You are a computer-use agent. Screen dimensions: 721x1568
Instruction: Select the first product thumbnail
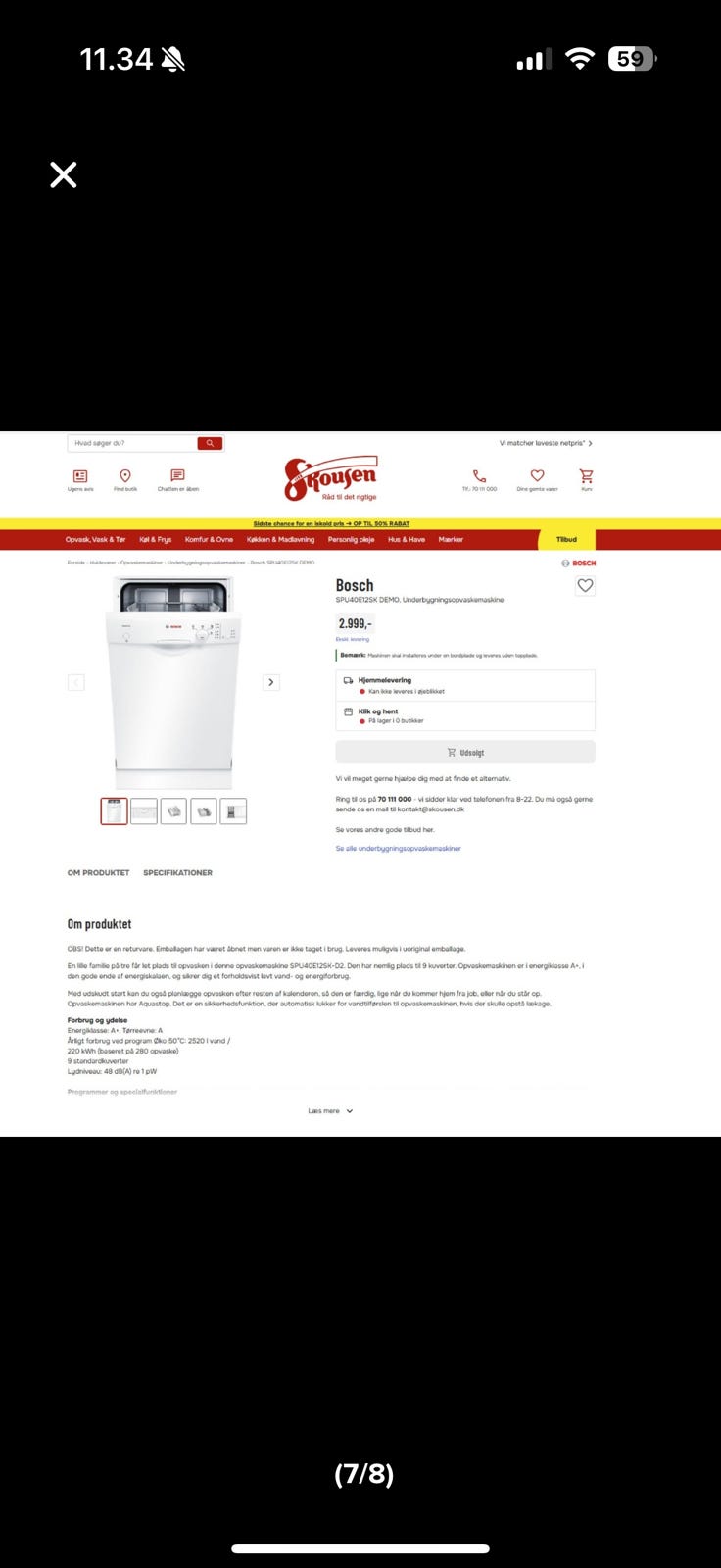(114, 811)
